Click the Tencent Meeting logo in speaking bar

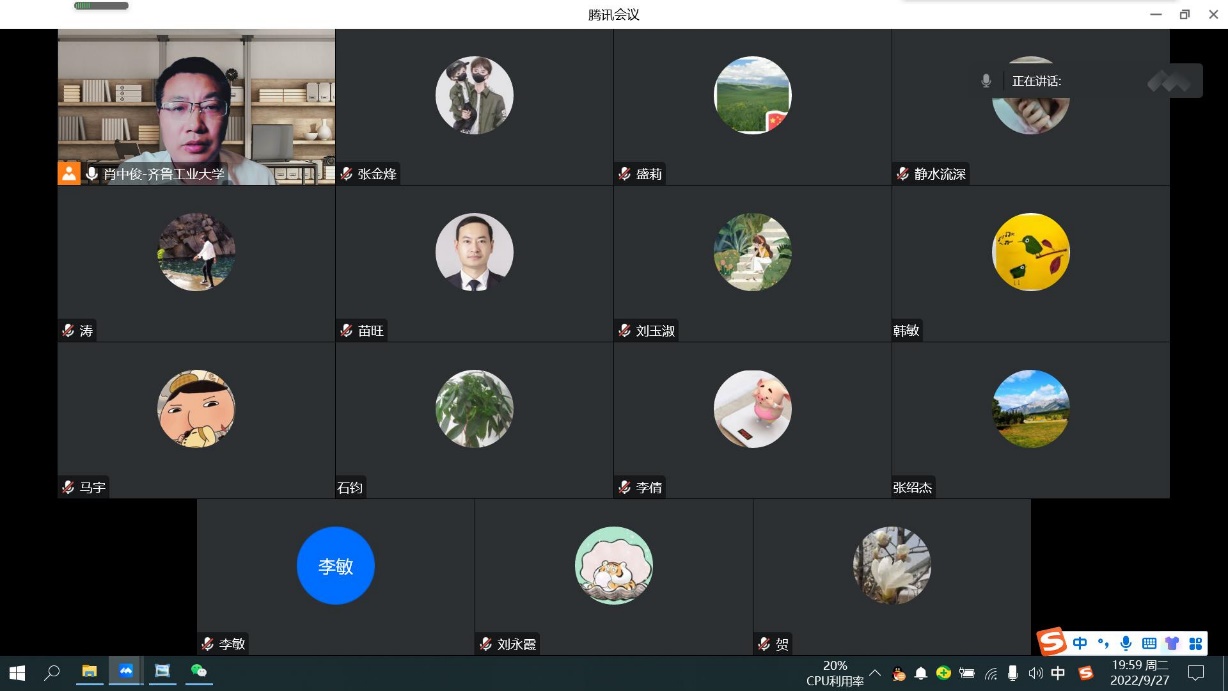[x=1169, y=81]
